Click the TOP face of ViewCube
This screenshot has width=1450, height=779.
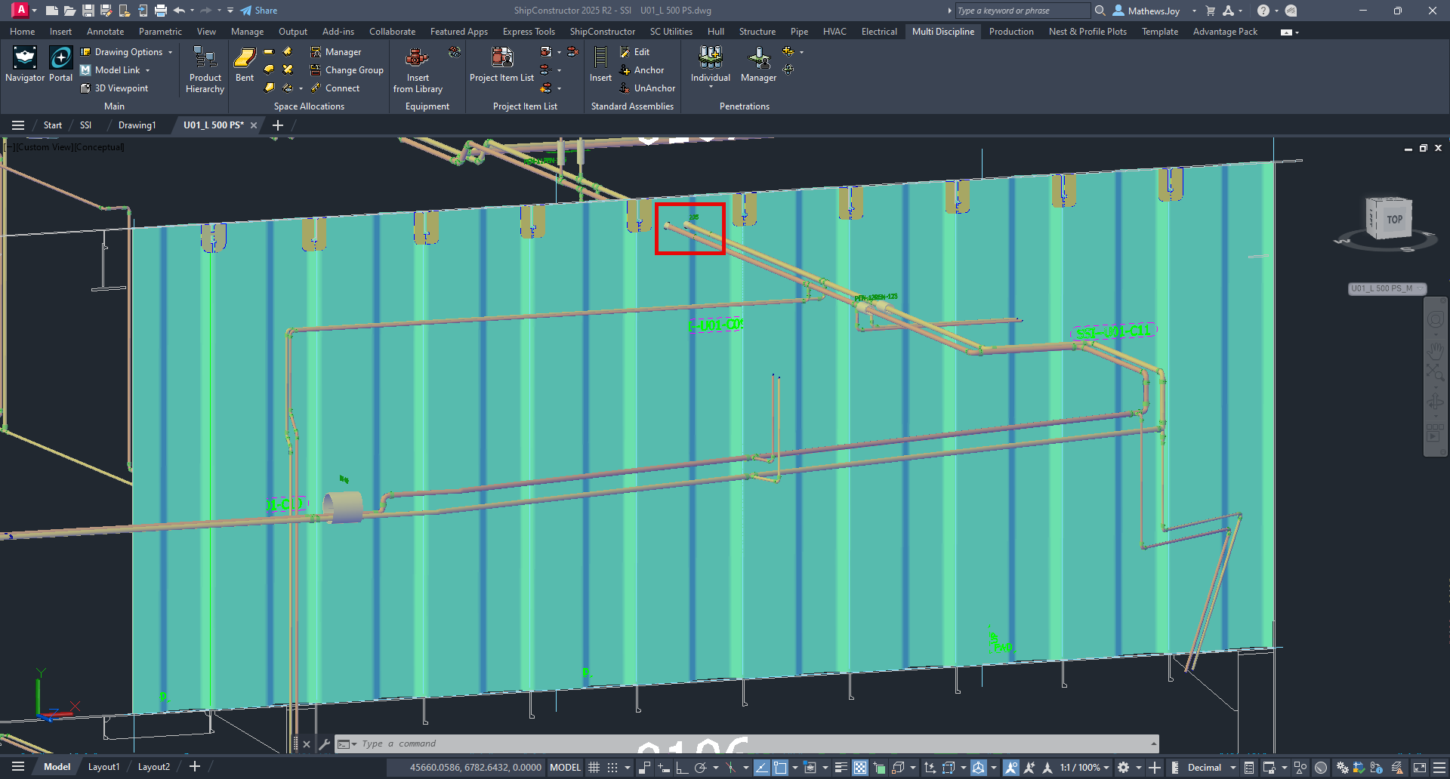point(1394,219)
